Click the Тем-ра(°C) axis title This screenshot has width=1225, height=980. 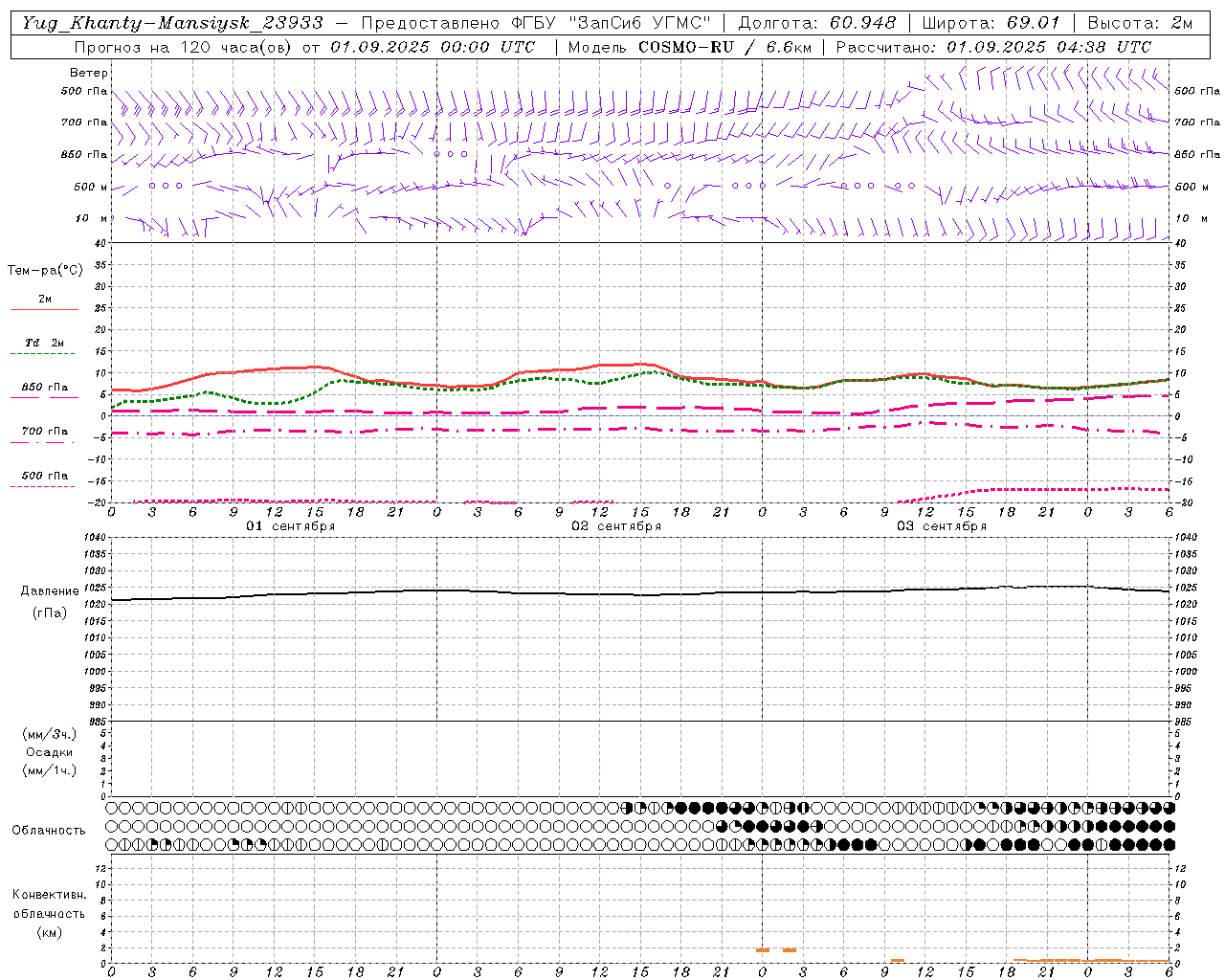[x=45, y=270]
